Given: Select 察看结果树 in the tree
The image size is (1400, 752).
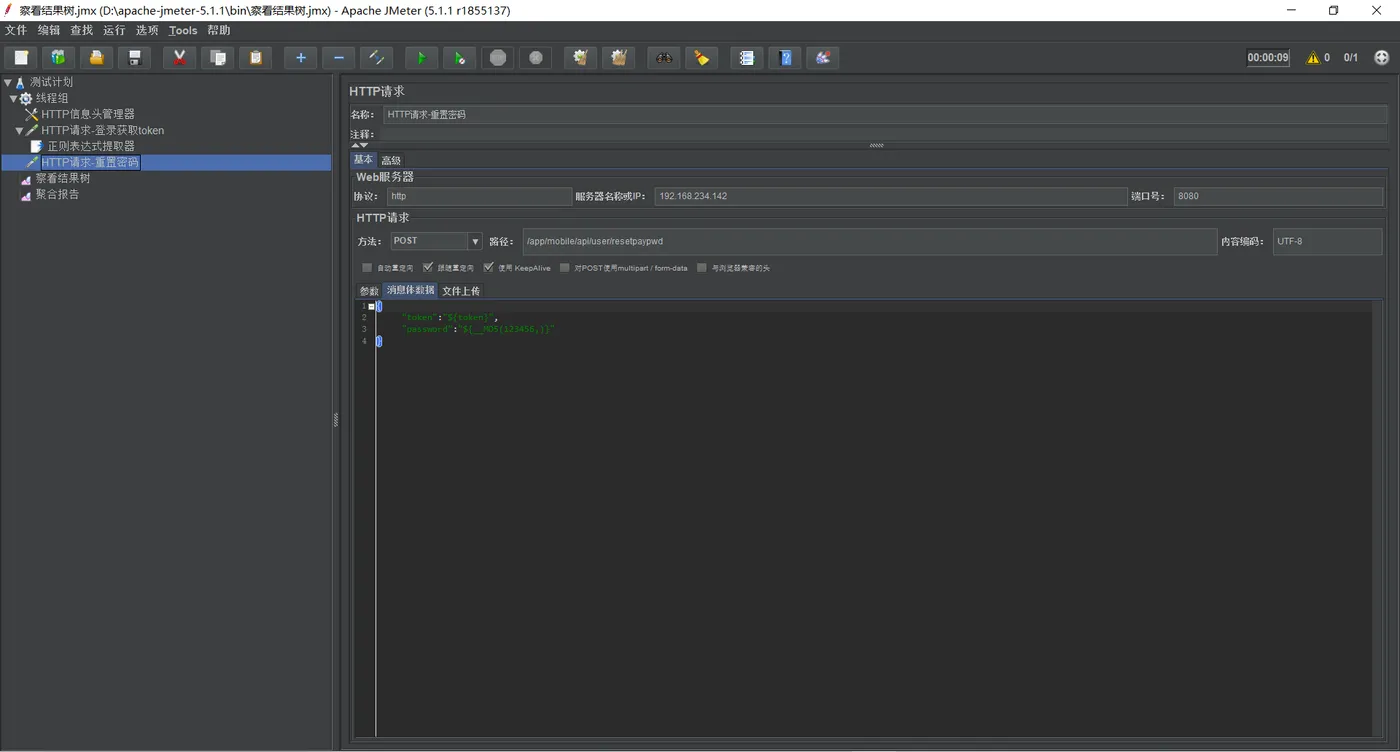Looking at the screenshot, I should 63,179.
